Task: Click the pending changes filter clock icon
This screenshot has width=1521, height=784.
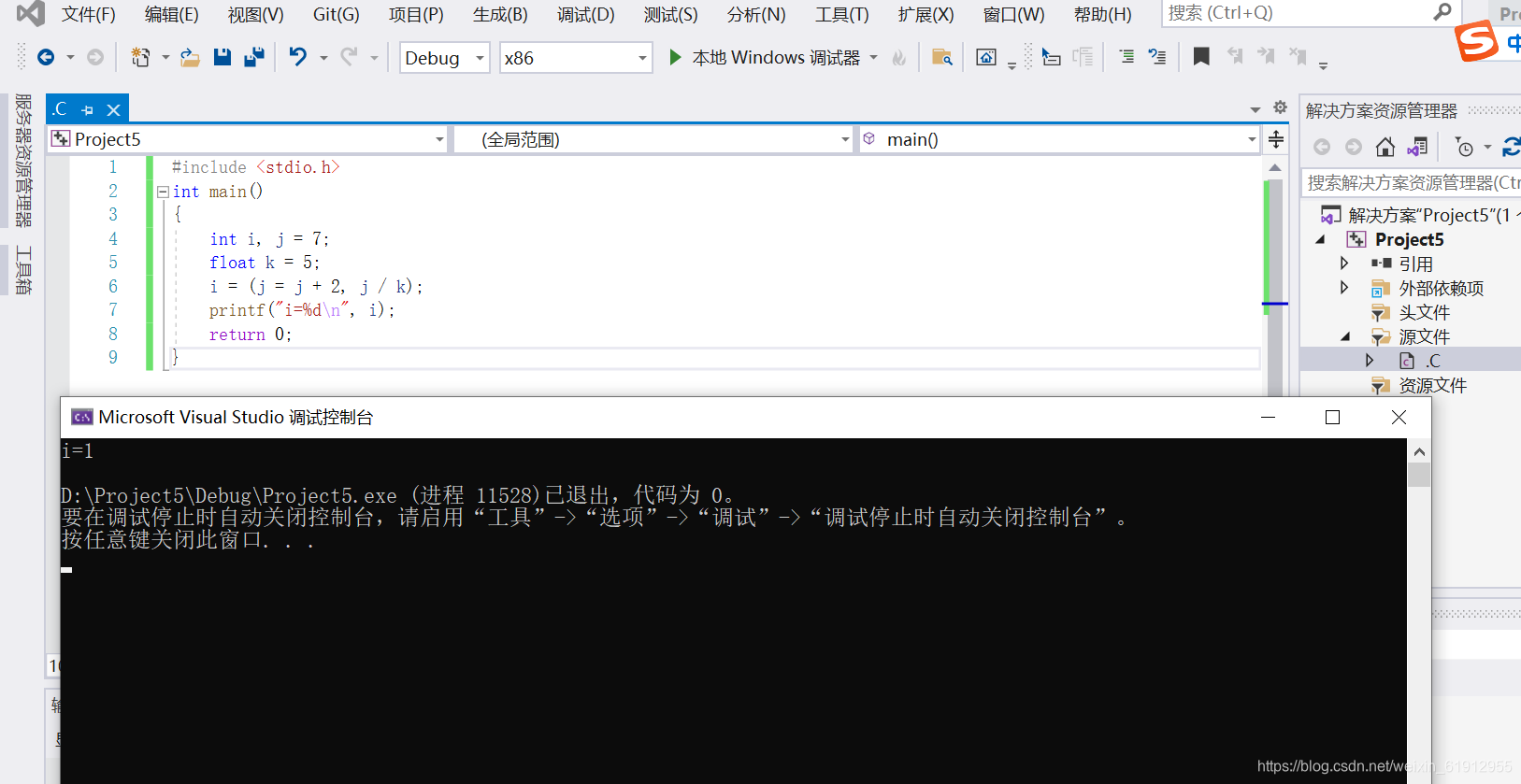Action: click(x=1464, y=148)
